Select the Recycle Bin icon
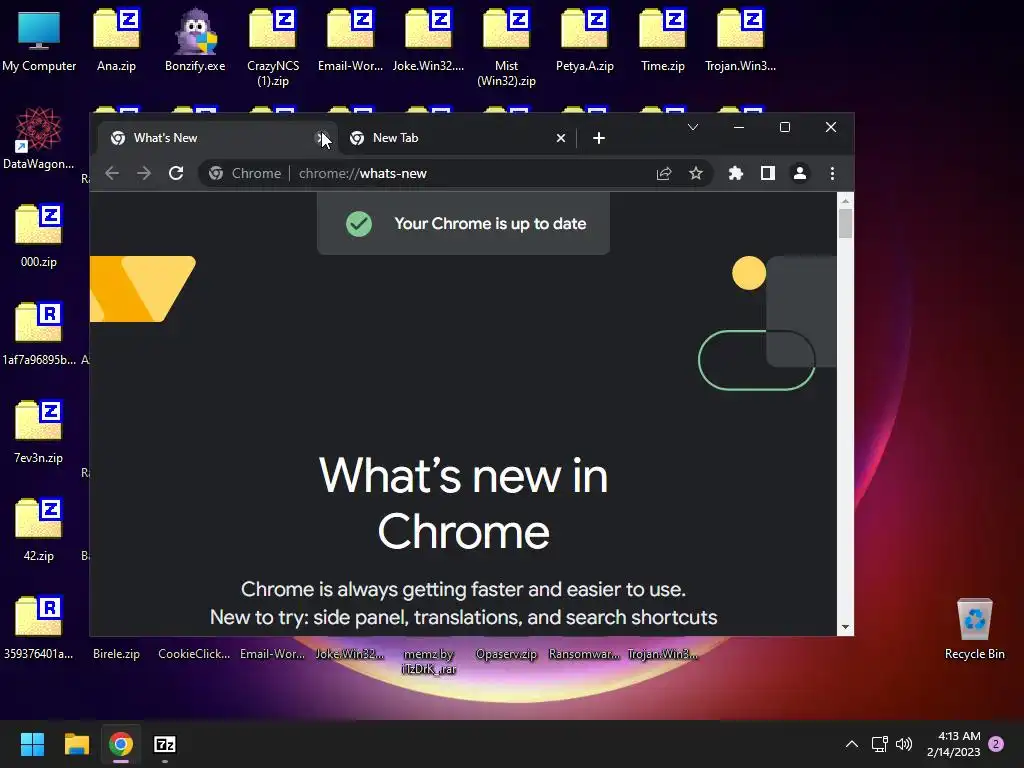The image size is (1024, 768). point(974,627)
